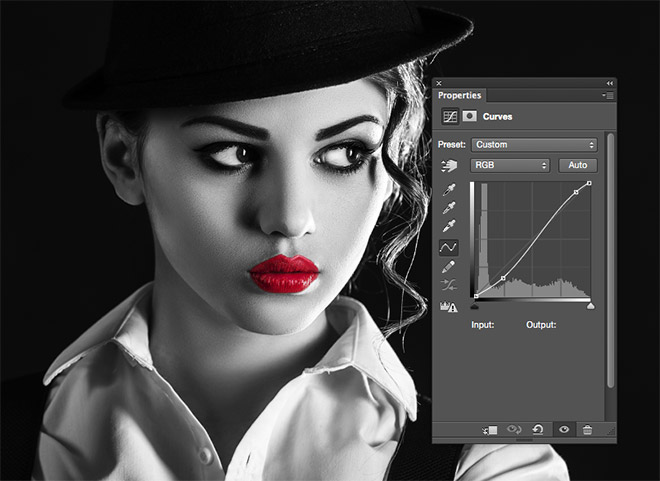660x481 pixels.
Task: Click the Curves title text
Action: click(497, 117)
